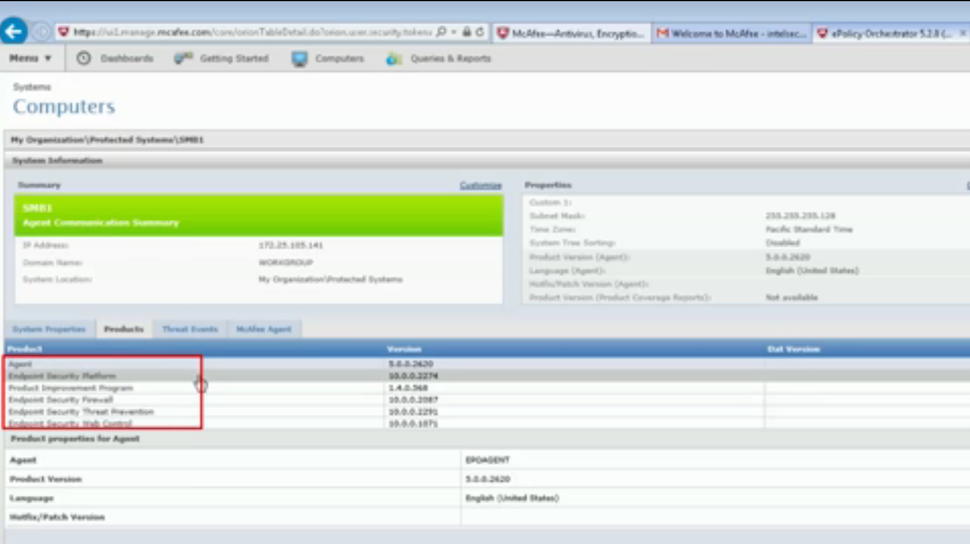Open Computers from navigation bar
The image size is (970, 544).
click(x=339, y=58)
